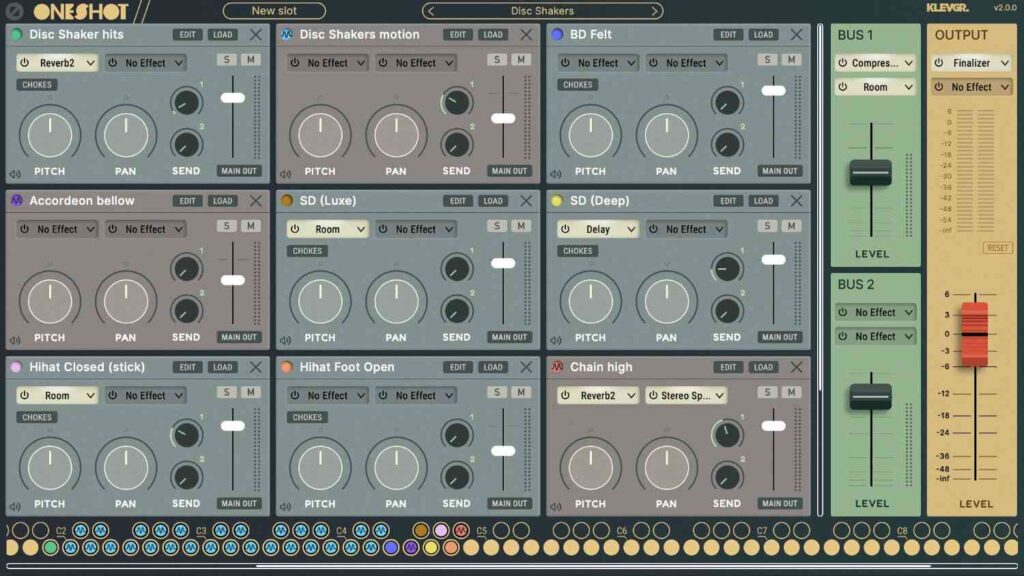Go to the next preset arrow
Image resolution: width=1024 pixels, height=576 pixels.
(655, 11)
